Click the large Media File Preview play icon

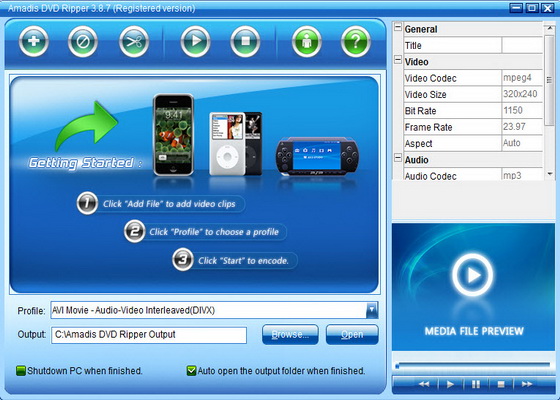pos(472,275)
